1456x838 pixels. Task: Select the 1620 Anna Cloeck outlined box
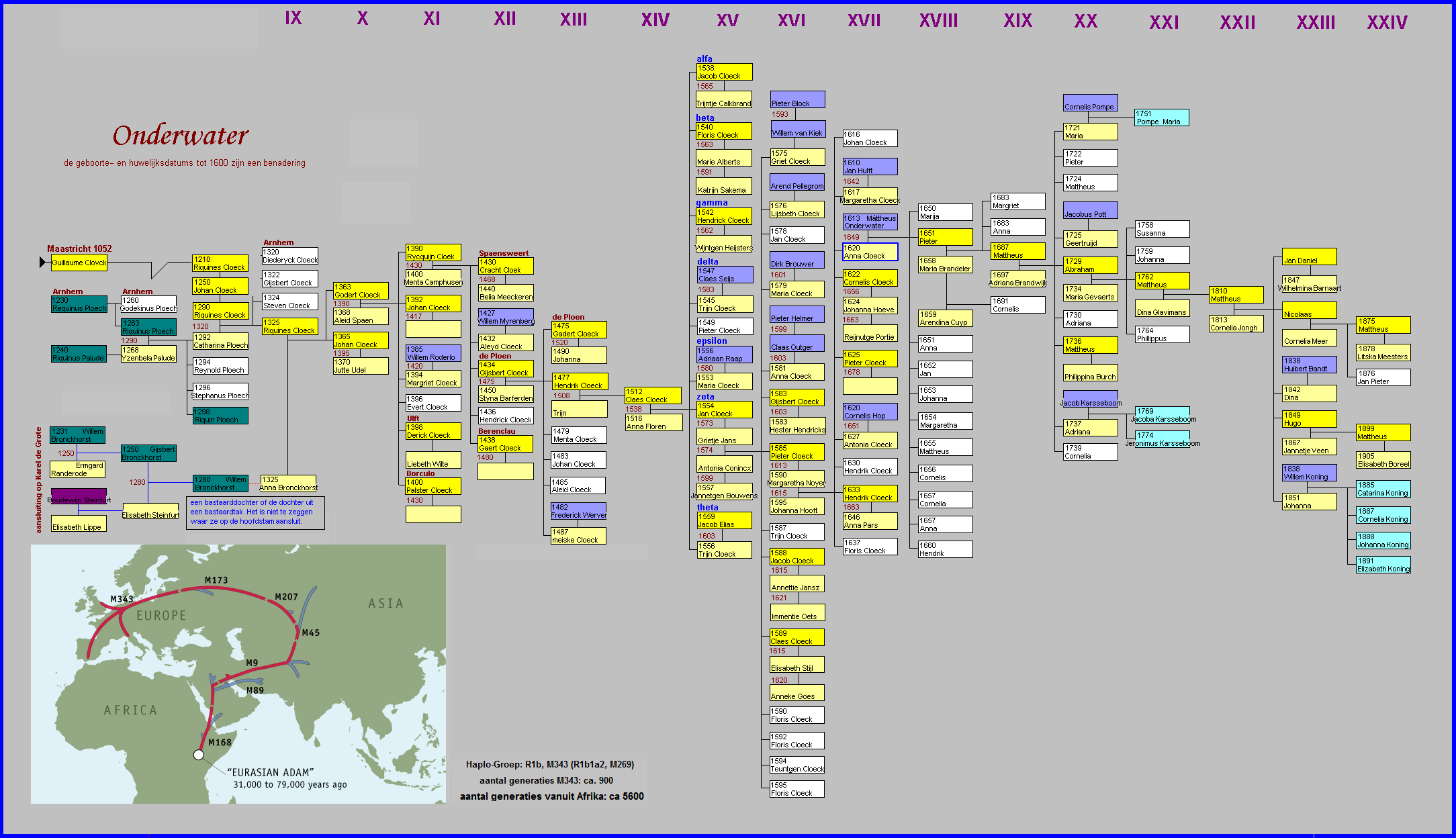click(x=870, y=252)
